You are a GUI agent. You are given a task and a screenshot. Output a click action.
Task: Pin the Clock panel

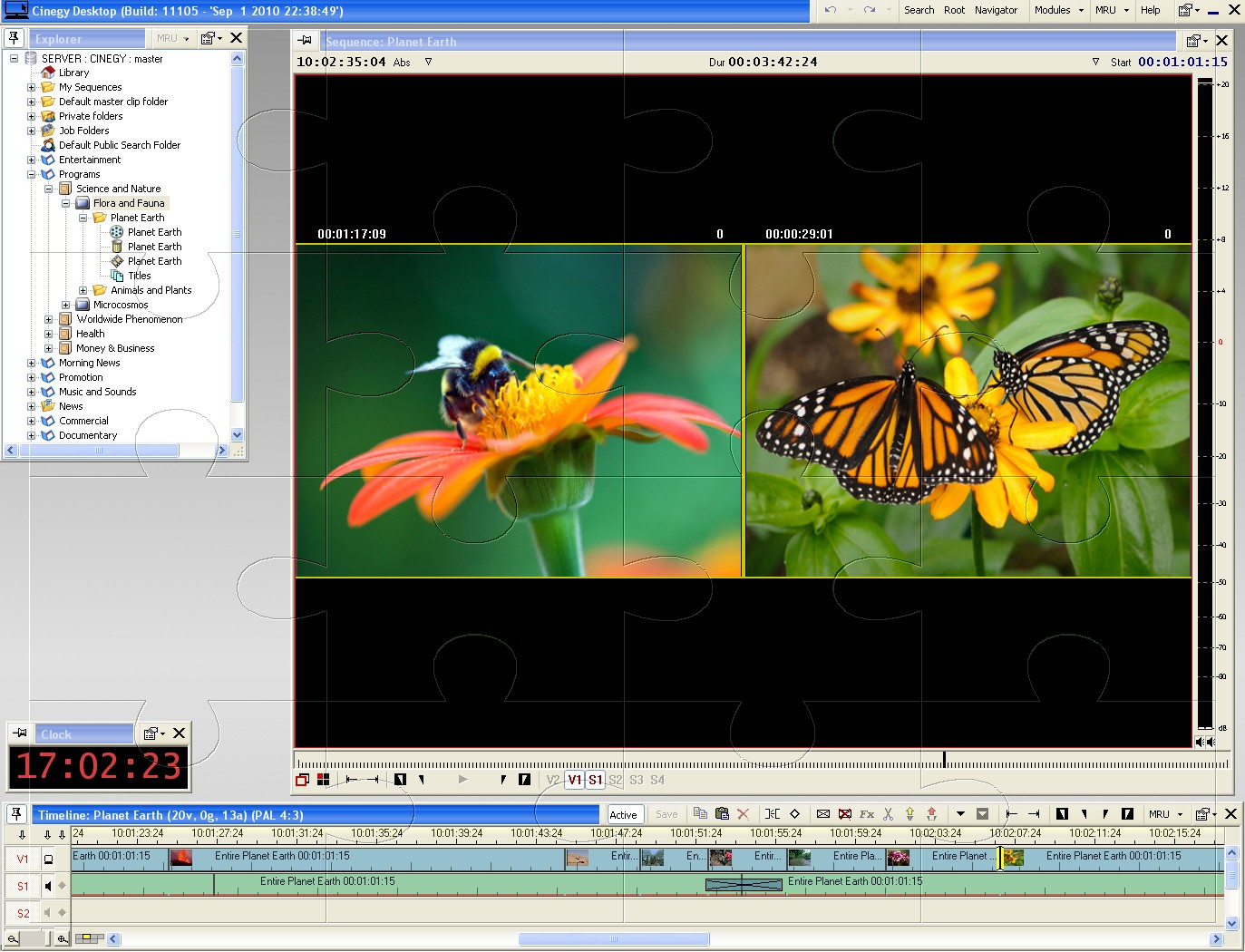(19, 733)
